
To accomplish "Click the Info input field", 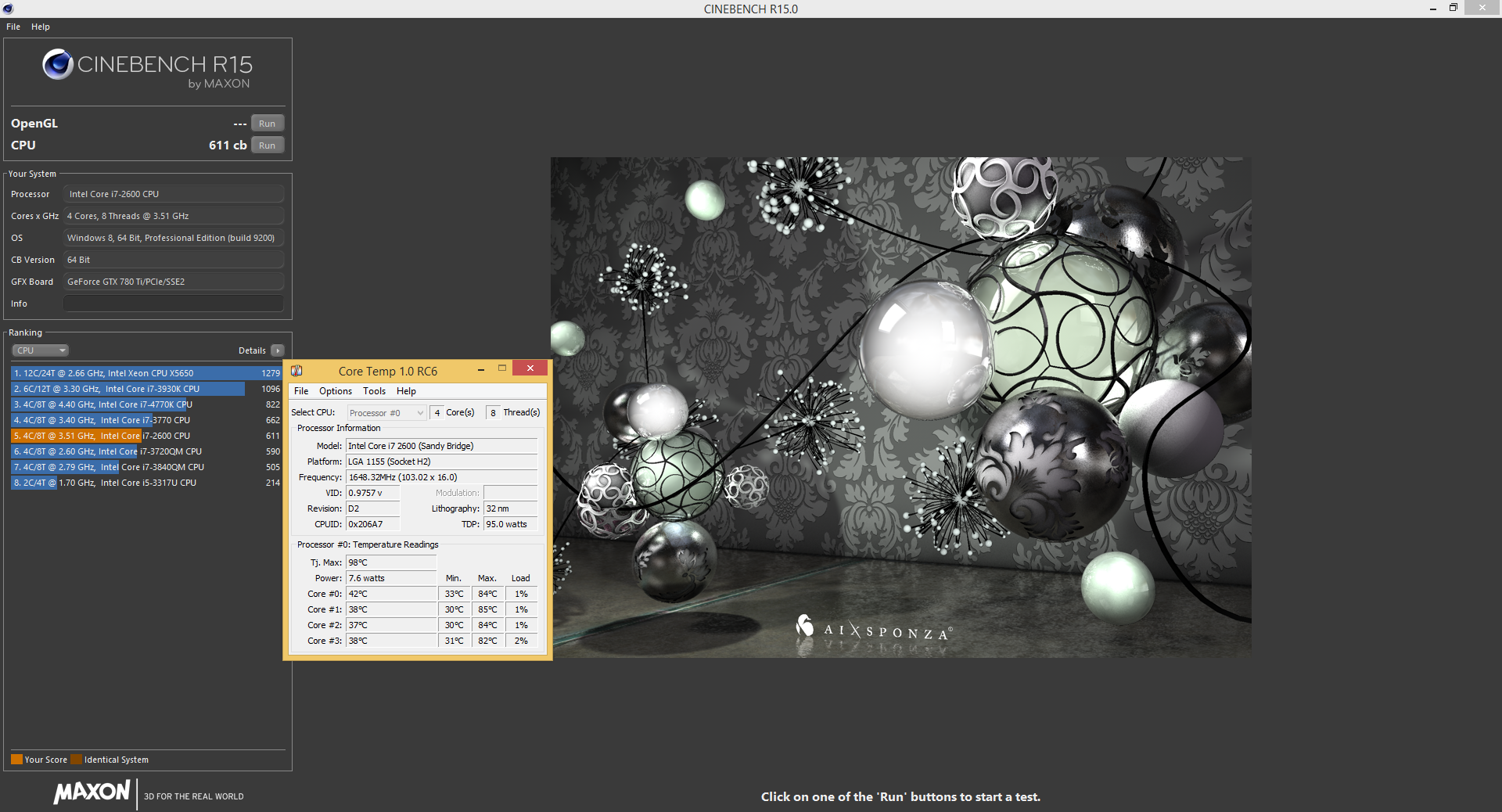I will [174, 304].
